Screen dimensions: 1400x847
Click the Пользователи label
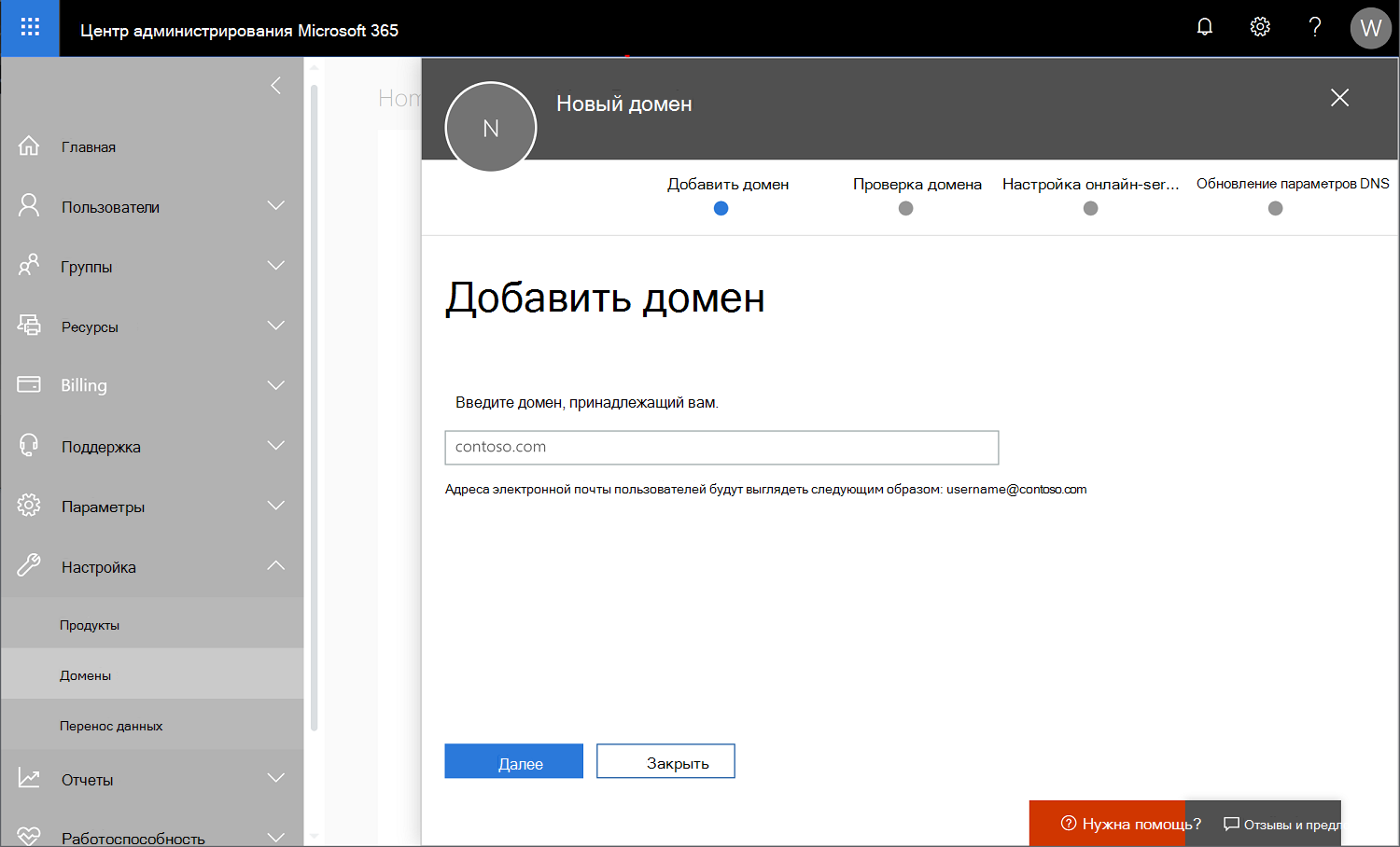click(110, 207)
